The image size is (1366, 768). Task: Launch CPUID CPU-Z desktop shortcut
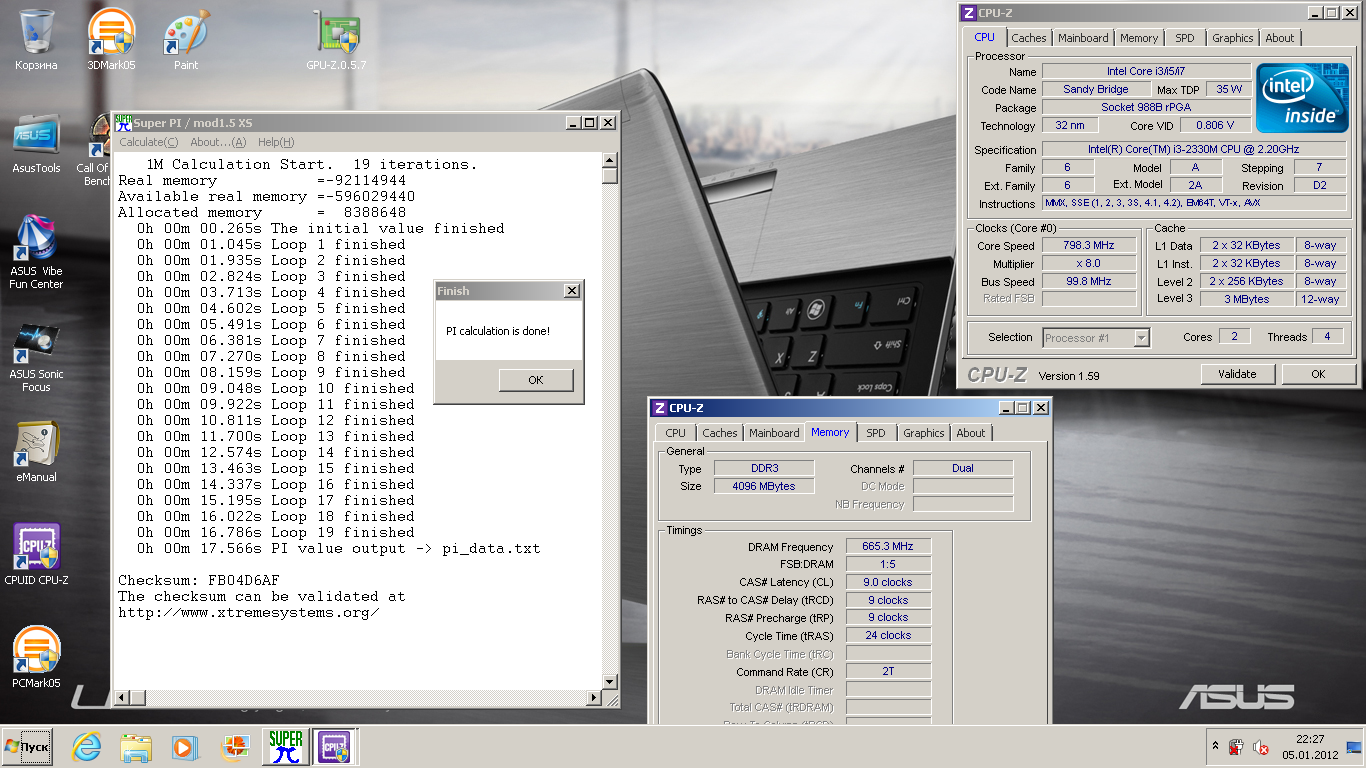36,555
